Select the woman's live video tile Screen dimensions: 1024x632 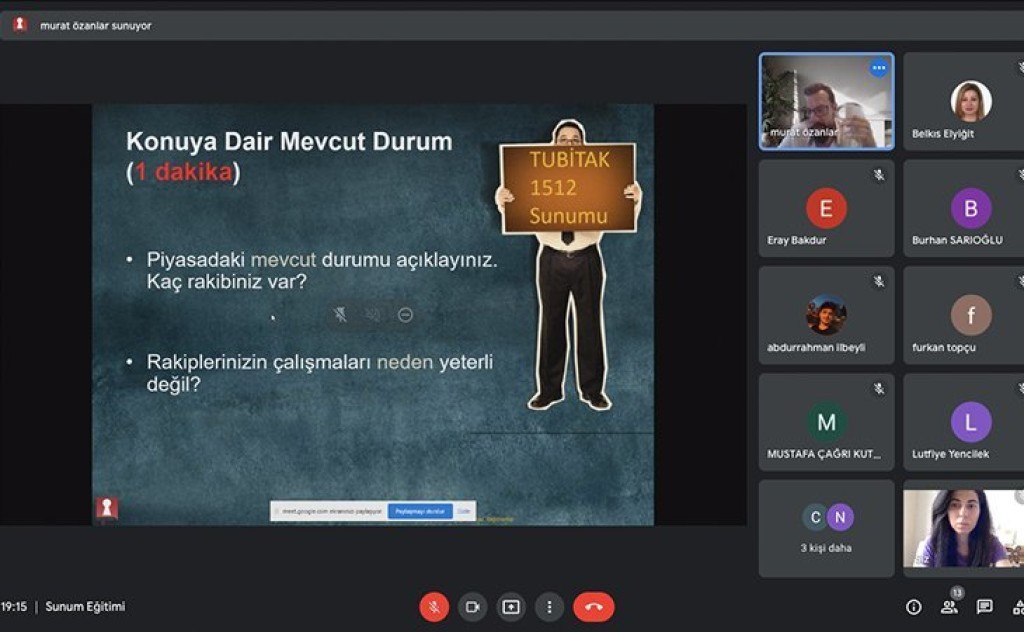pyautogui.click(x=964, y=528)
